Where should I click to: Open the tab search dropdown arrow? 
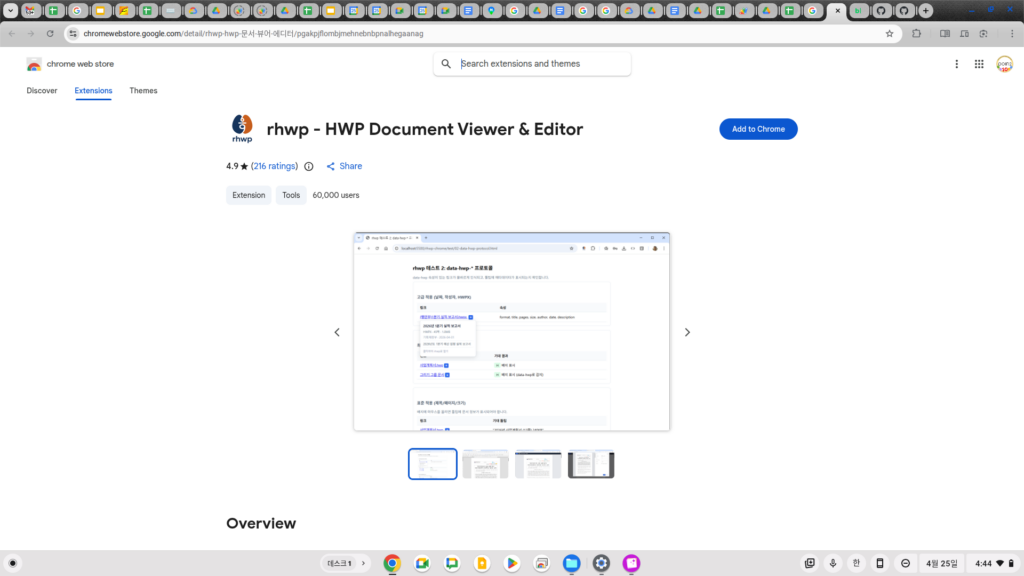click(11, 11)
